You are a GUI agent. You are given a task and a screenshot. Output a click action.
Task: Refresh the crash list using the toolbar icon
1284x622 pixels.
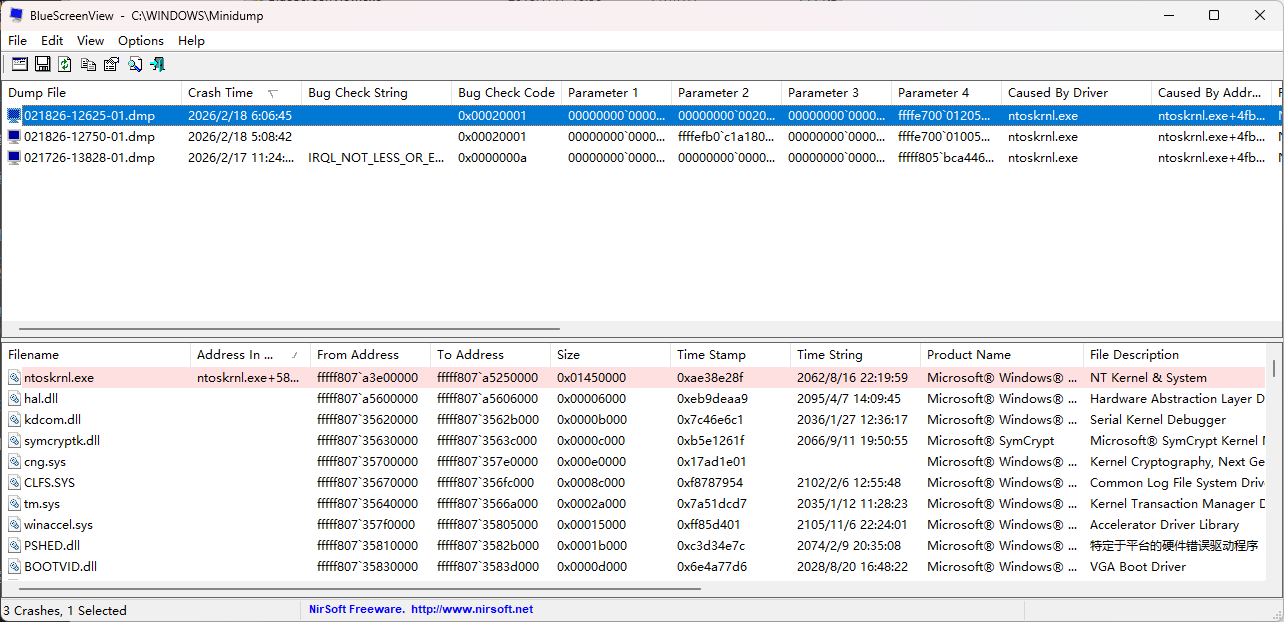[64, 64]
